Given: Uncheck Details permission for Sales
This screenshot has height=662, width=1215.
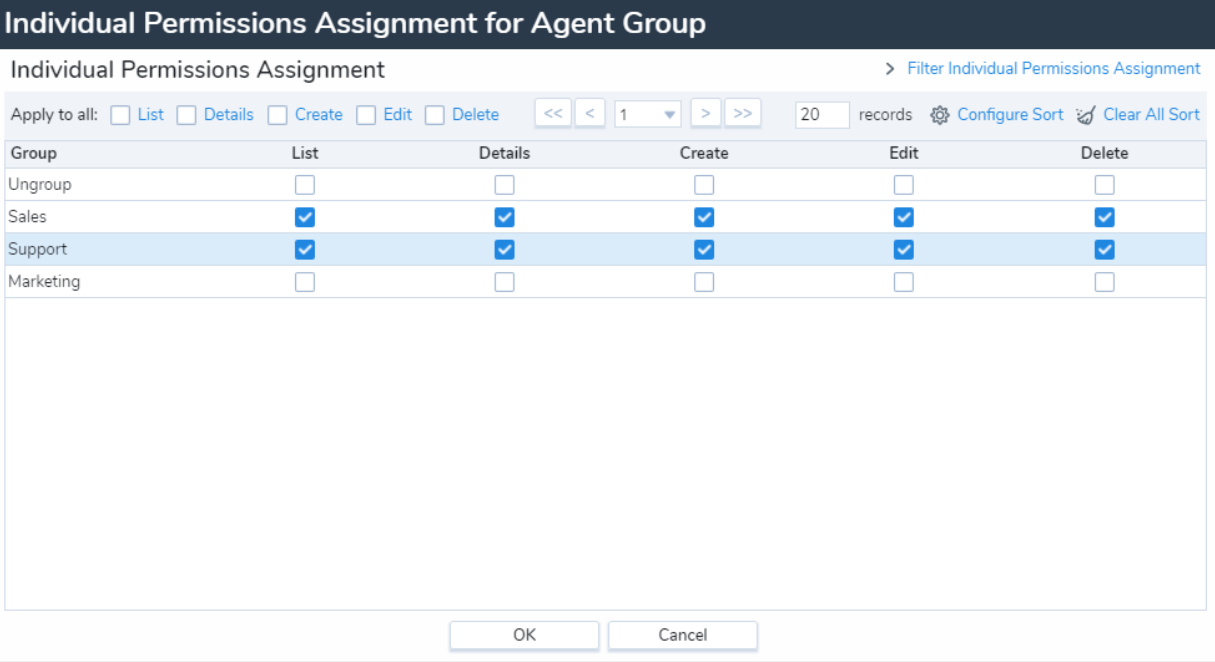Looking at the screenshot, I should 505,217.
